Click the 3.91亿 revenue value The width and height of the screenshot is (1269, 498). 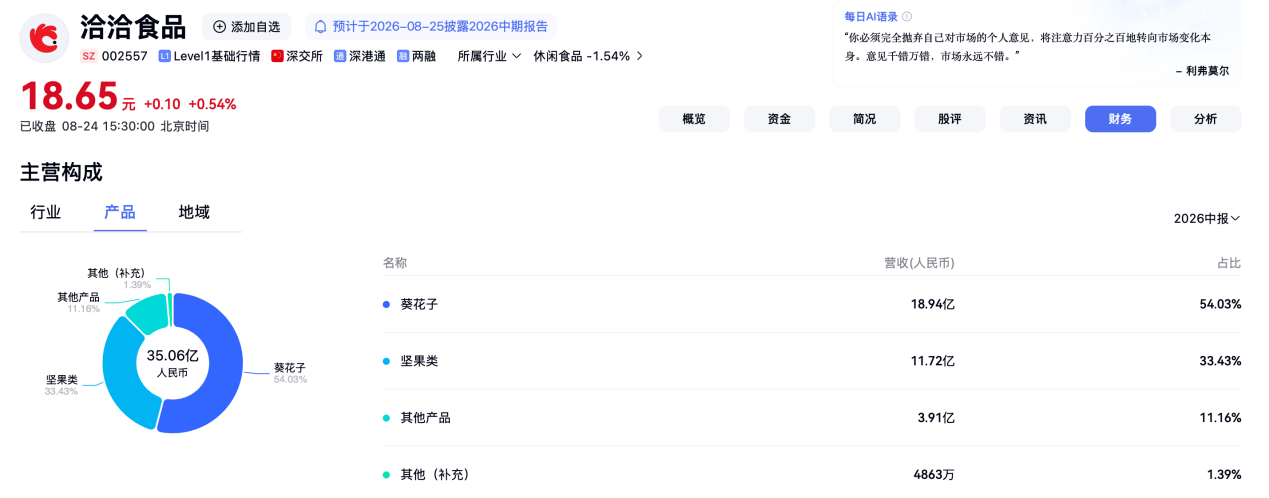[936, 417]
